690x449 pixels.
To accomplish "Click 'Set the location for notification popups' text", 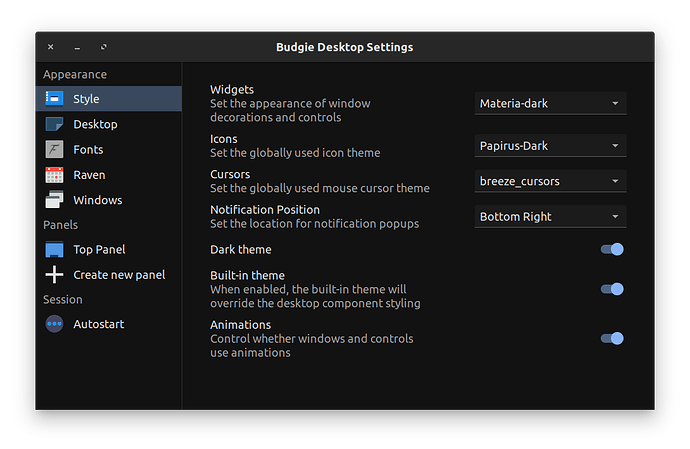I will click(x=314, y=224).
